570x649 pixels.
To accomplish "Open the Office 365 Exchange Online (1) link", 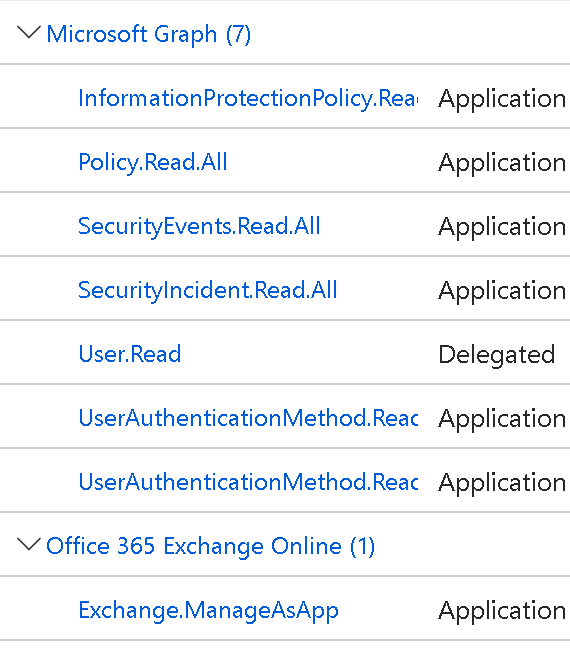I will pos(211,546).
